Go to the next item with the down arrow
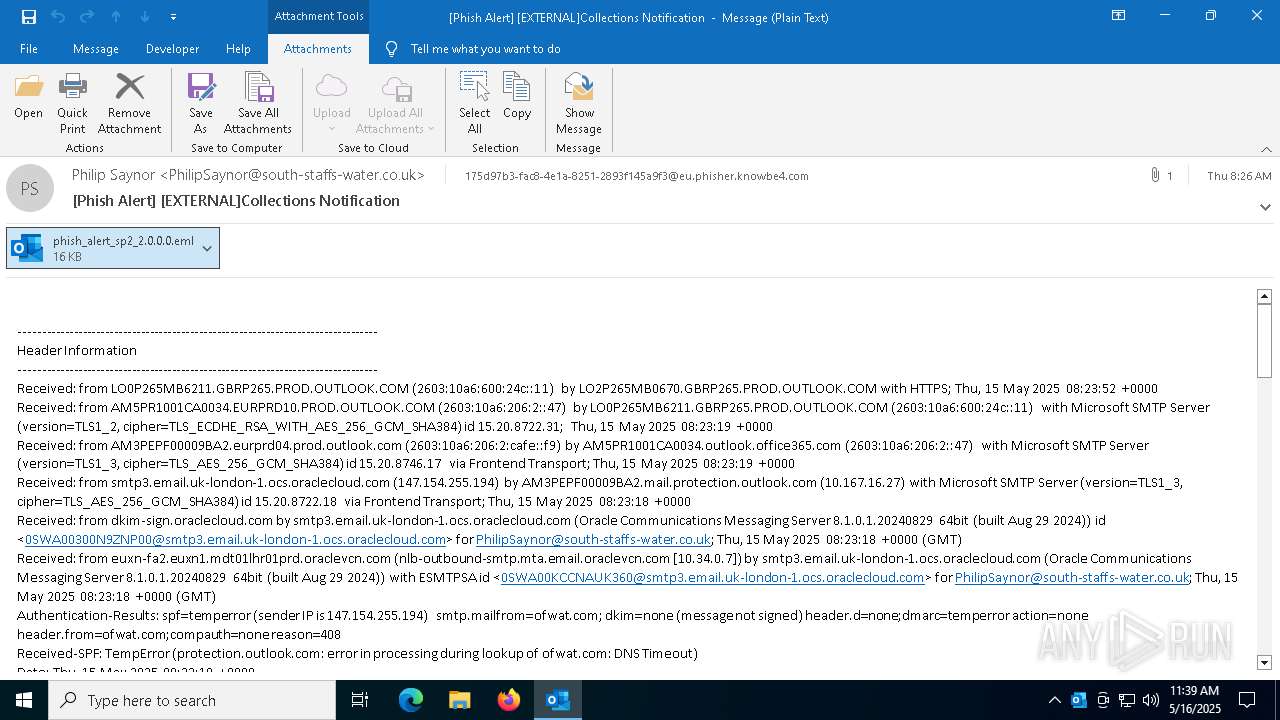 coord(145,17)
